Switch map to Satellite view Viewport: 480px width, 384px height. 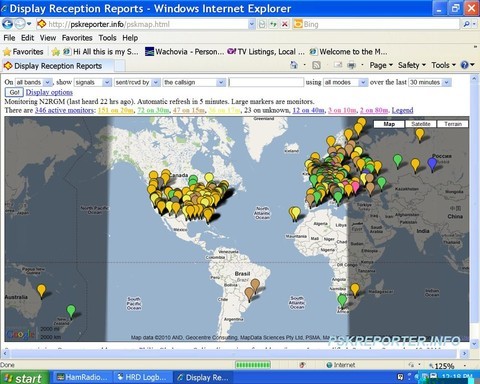click(421, 124)
